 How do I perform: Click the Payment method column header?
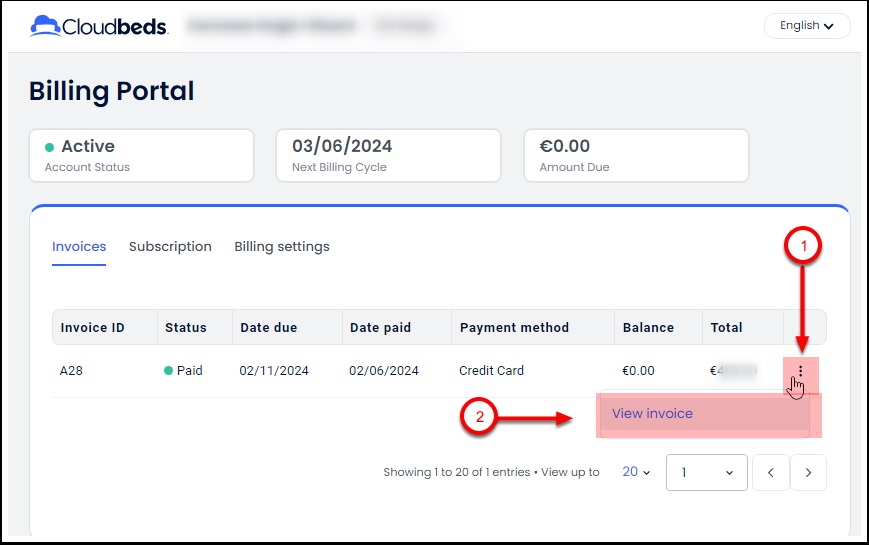click(514, 328)
